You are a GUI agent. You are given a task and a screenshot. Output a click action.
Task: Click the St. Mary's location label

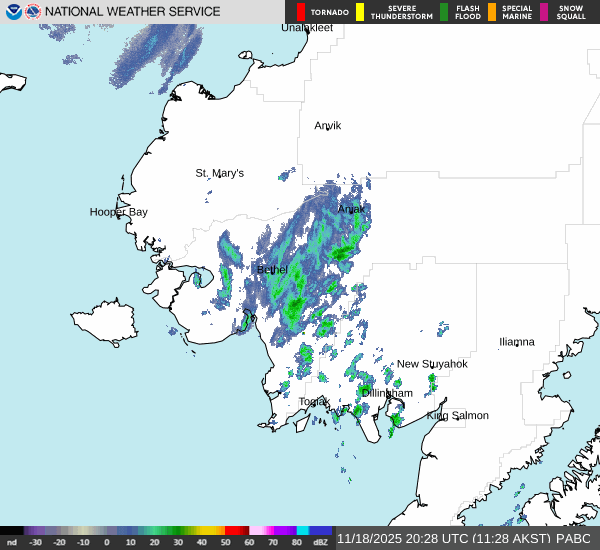(219, 173)
